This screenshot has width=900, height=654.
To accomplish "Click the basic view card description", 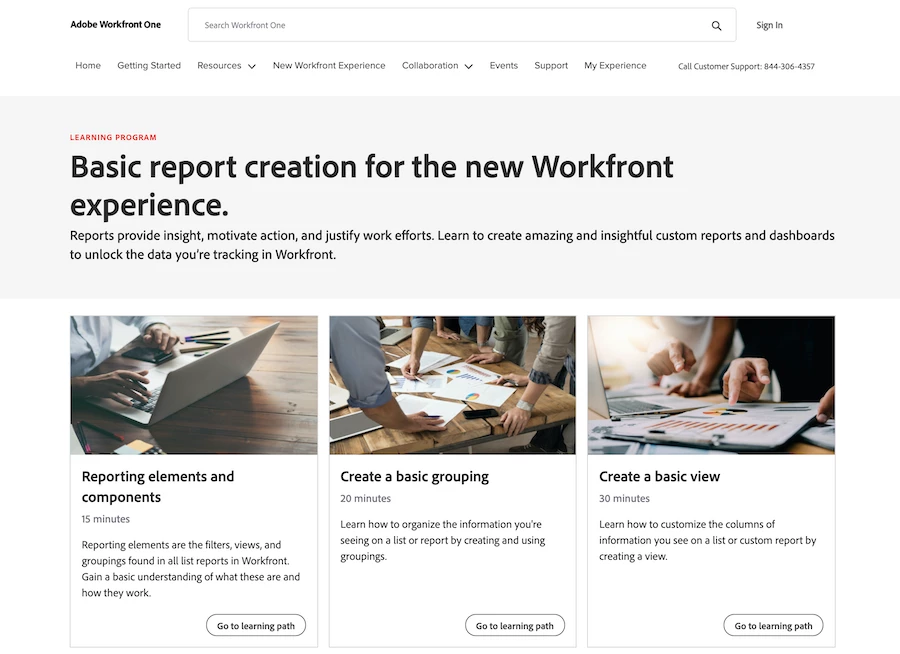I will 708,540.
